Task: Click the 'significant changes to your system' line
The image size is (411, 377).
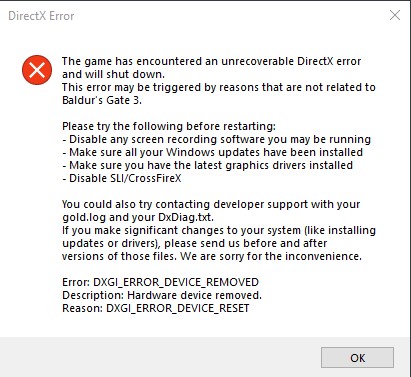Action: coord(219,230)
